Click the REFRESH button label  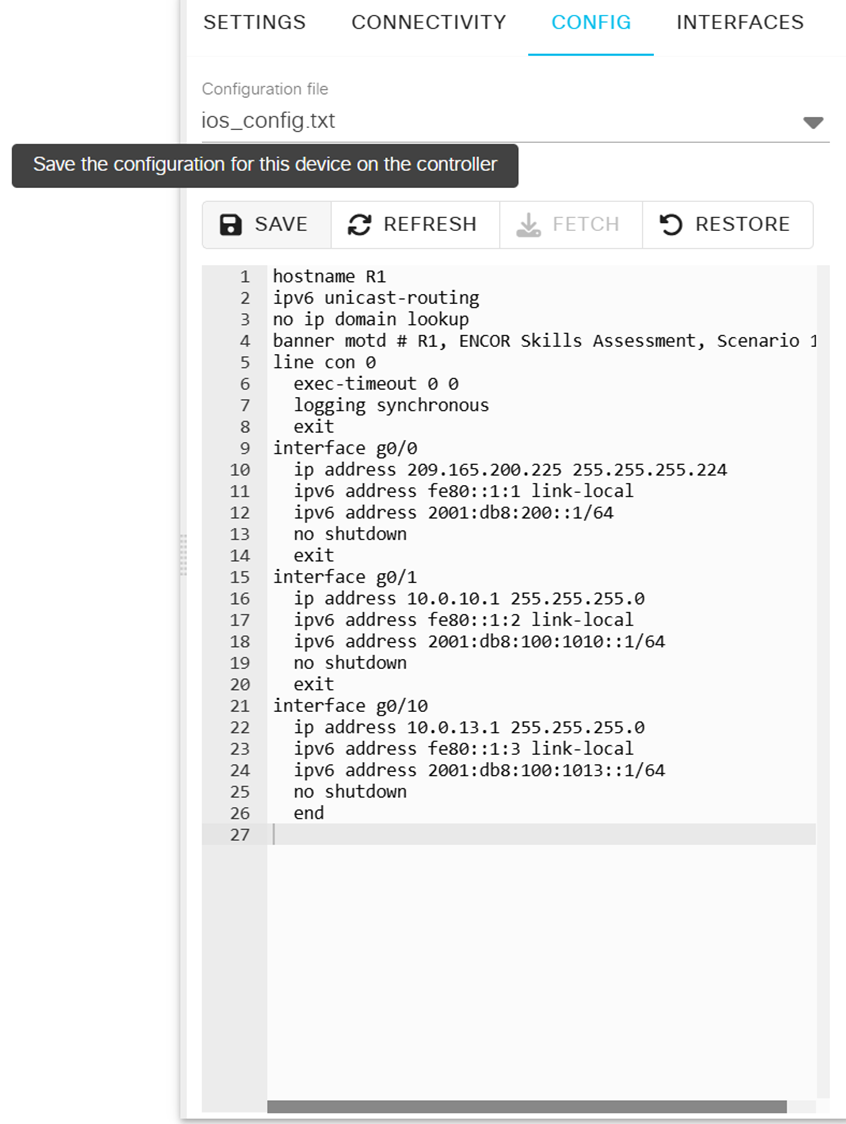[x=430, y=224]
